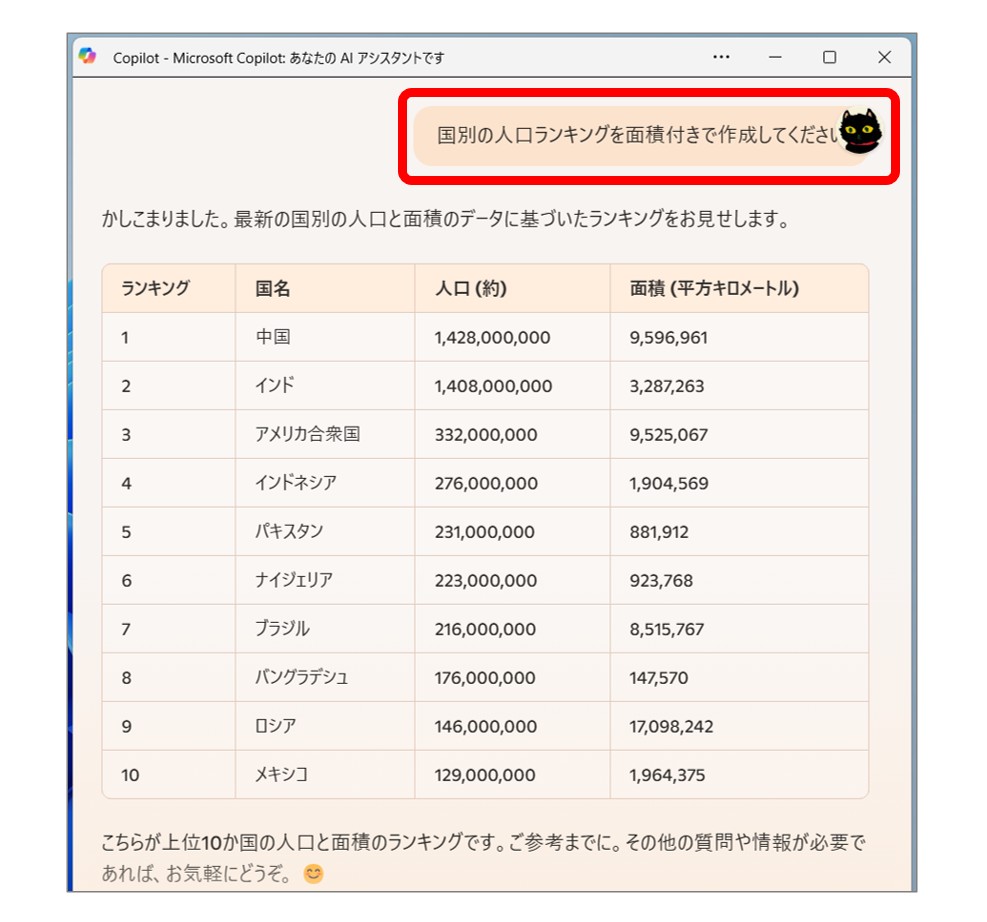Screen dimensions: 987x922
Task: Click the Copilot logo in the title bar
Action: tap(87, 57)
